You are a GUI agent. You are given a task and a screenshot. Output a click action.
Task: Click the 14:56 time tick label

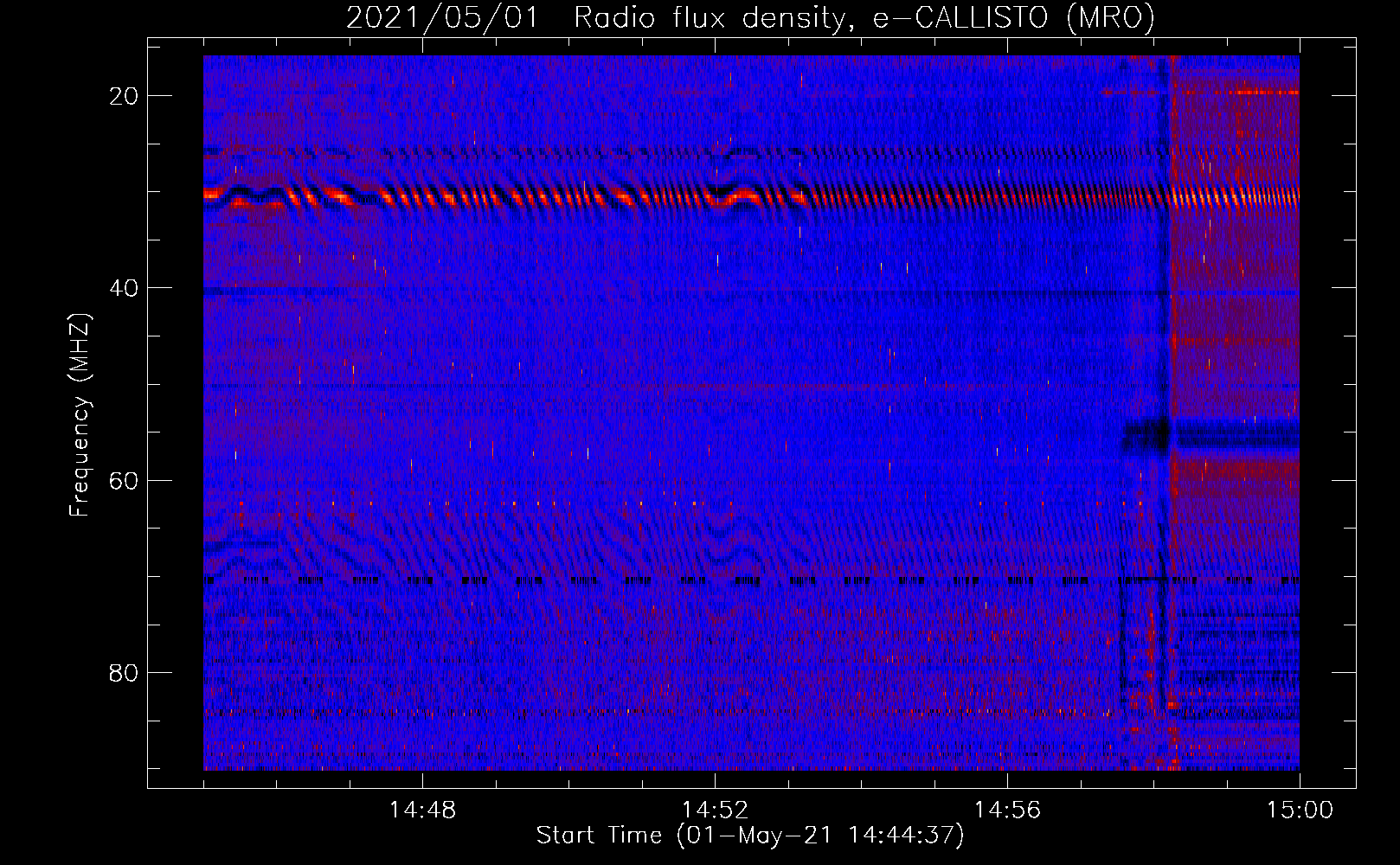click(1007, 811)
